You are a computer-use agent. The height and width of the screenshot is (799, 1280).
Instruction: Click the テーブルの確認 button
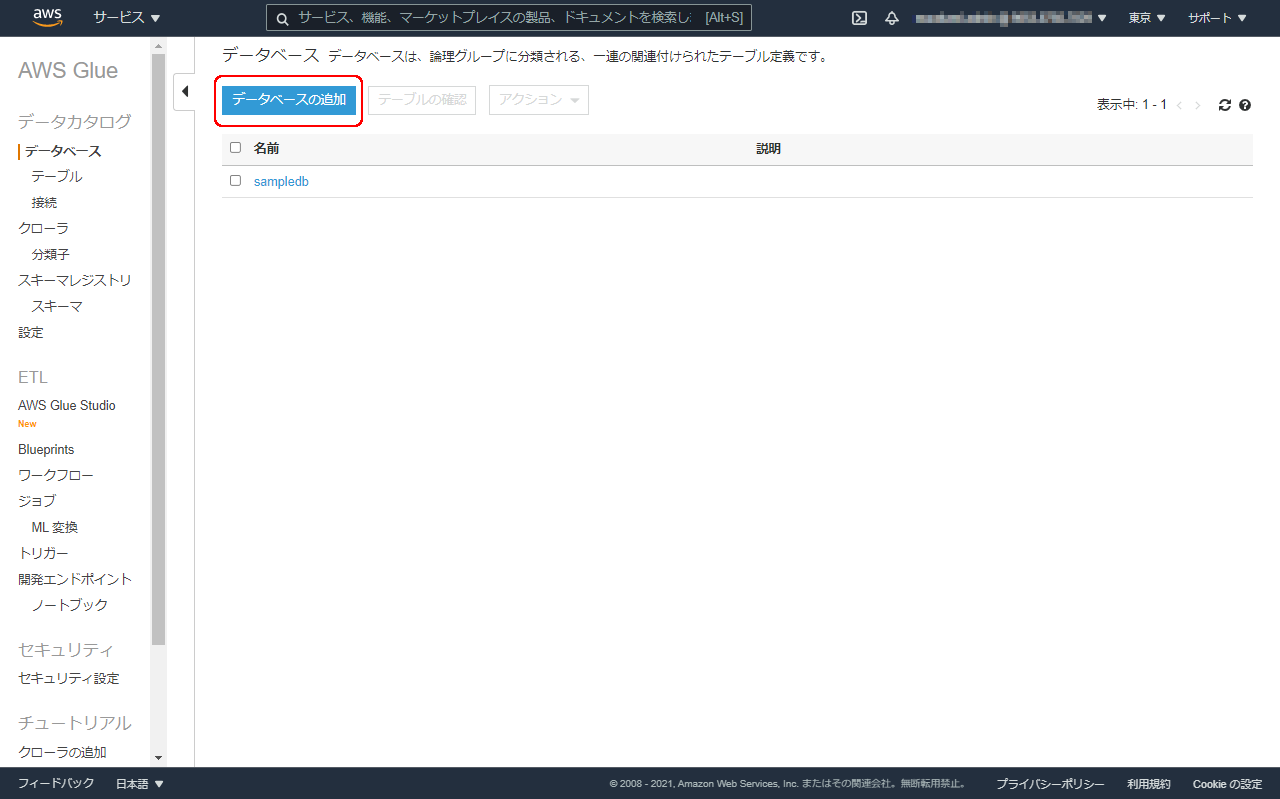(x=422, y=100)
